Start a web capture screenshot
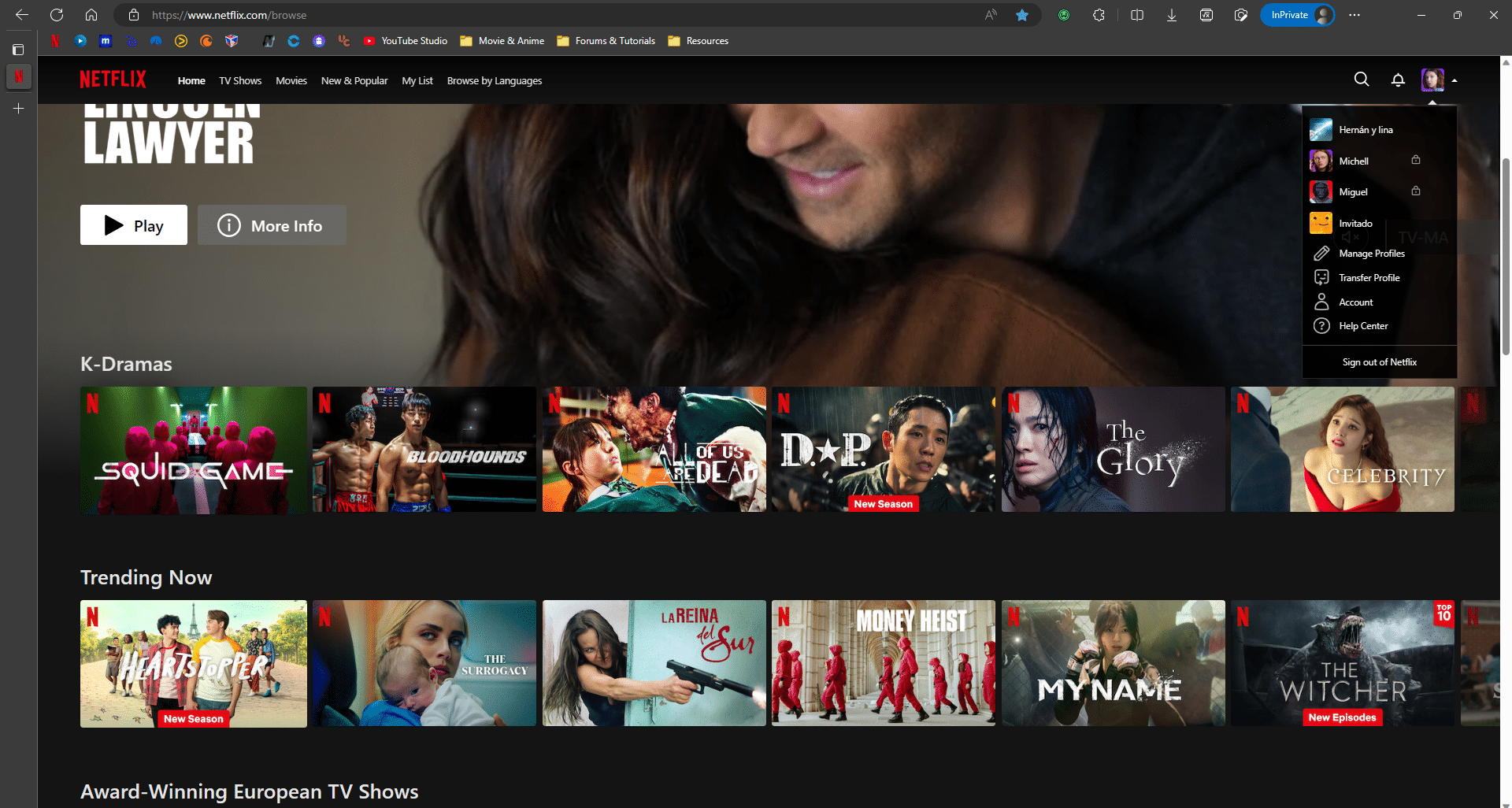 click(1241, 15)
